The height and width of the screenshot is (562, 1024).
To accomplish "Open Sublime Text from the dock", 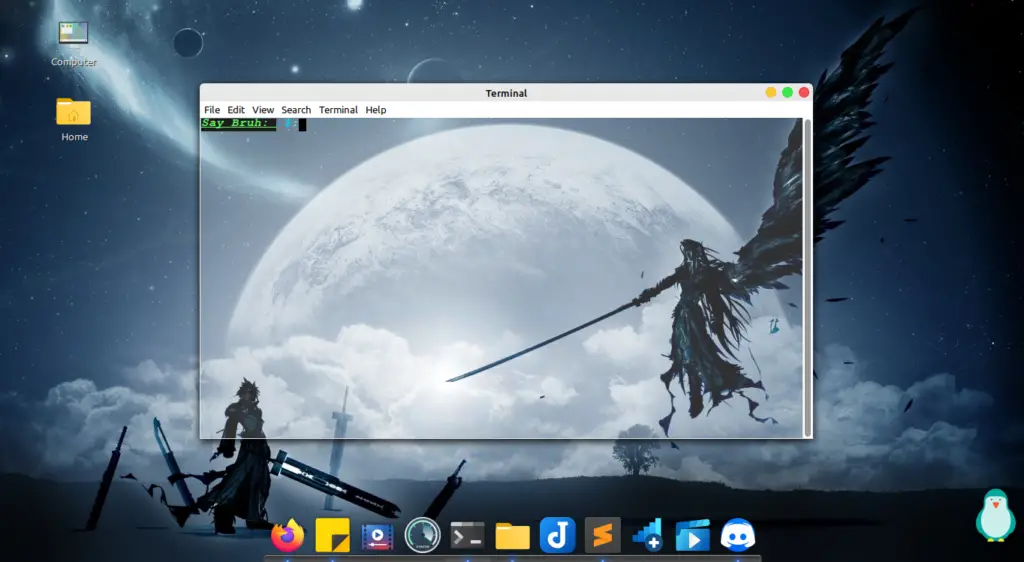I will 602,536.
